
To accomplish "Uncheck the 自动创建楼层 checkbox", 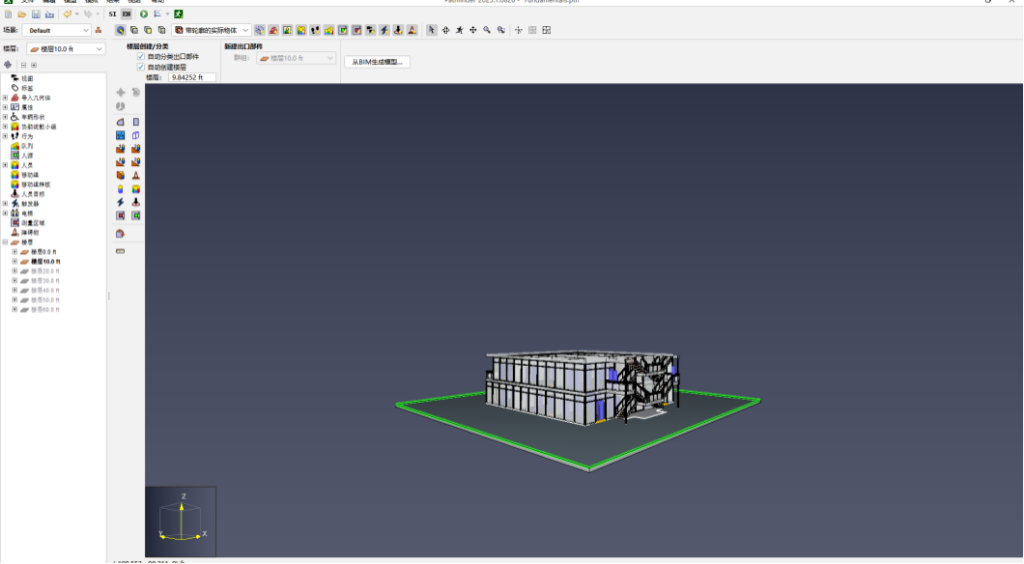I will [141, 67].
